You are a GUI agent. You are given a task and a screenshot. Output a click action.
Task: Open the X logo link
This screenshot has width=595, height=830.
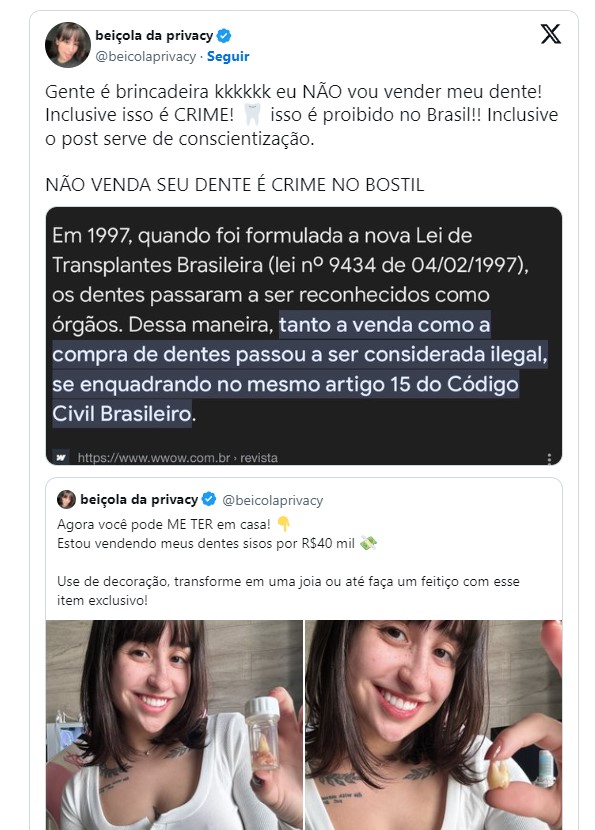(551, 34)
